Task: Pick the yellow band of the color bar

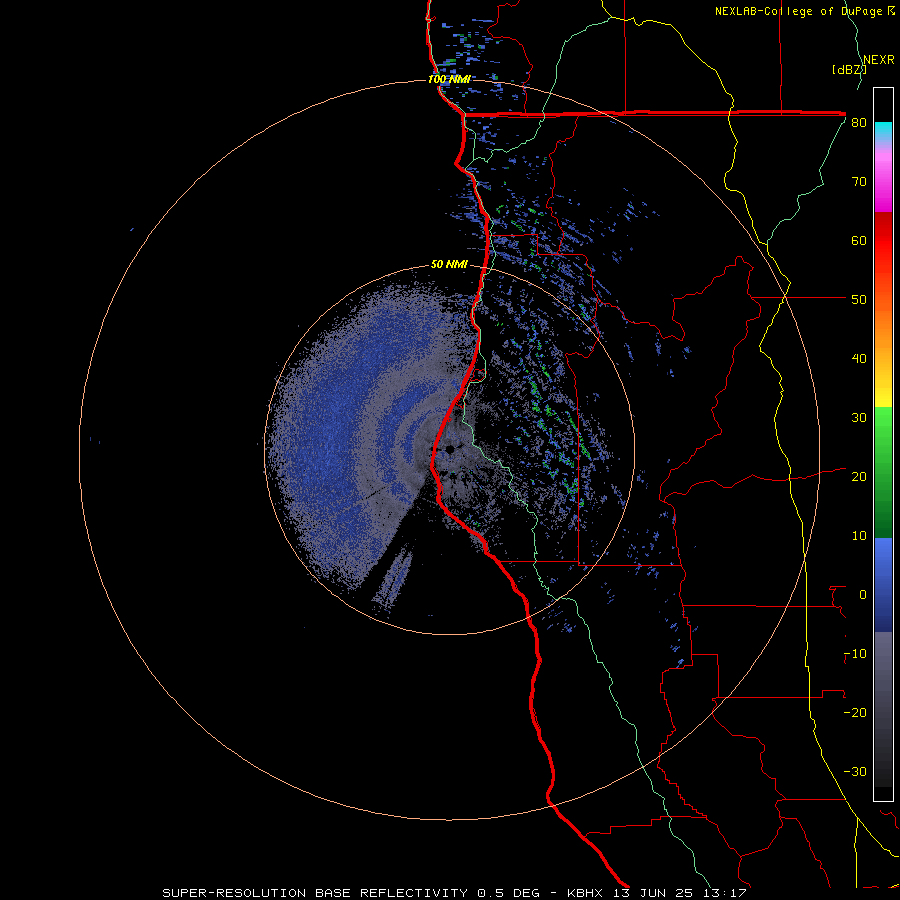Action: pyautogui.click(x=883, y=390)
